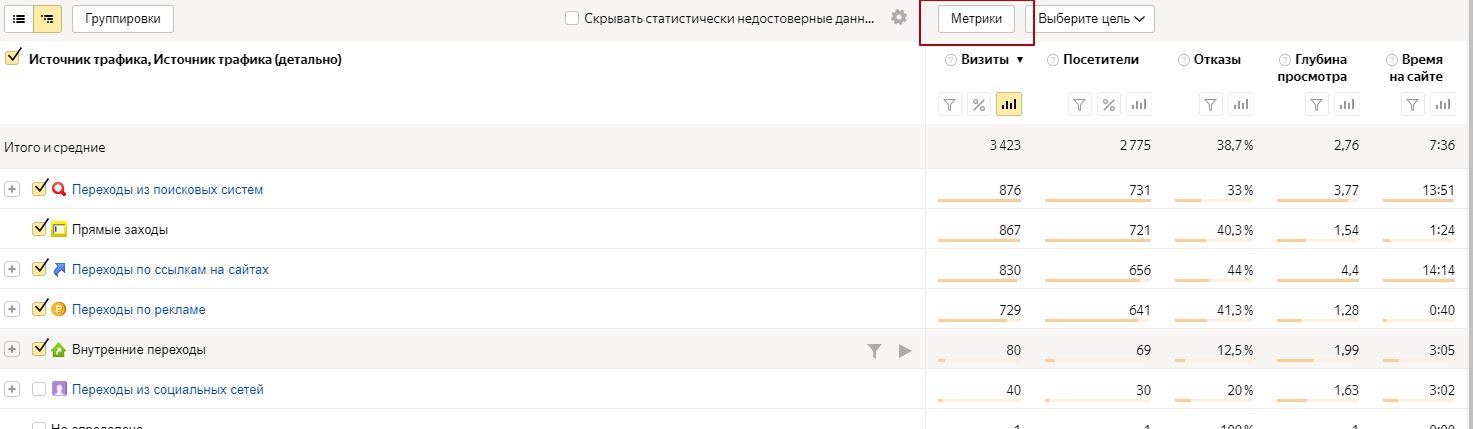Image resolution: width=1473 pixels, height=429 pixels.
Task: Open the Группировки button
Action: [x=123, y=18]
